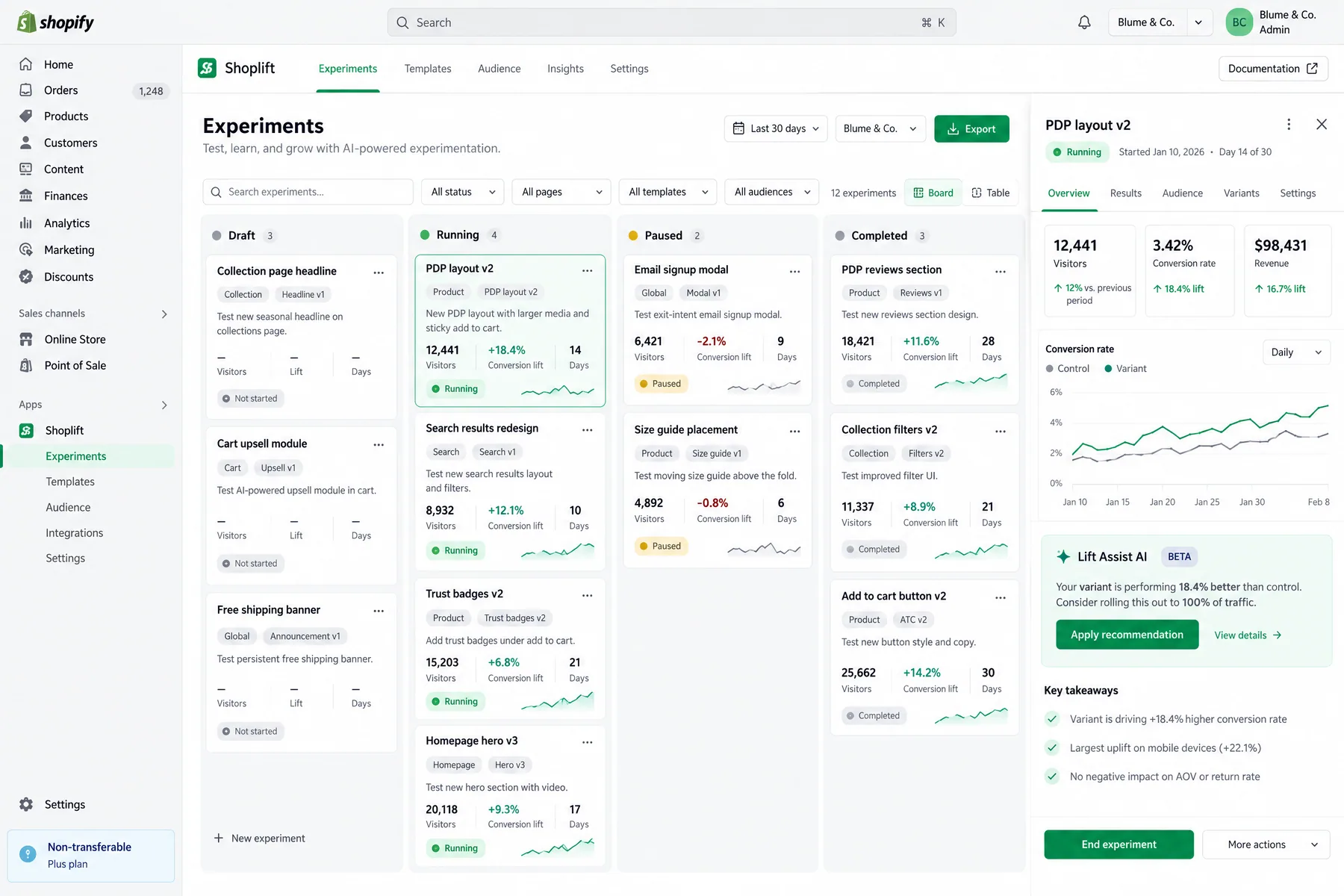The image size is (1344, 896).
Task: Click the Discounts badge icon
Action: pos(26,276)
